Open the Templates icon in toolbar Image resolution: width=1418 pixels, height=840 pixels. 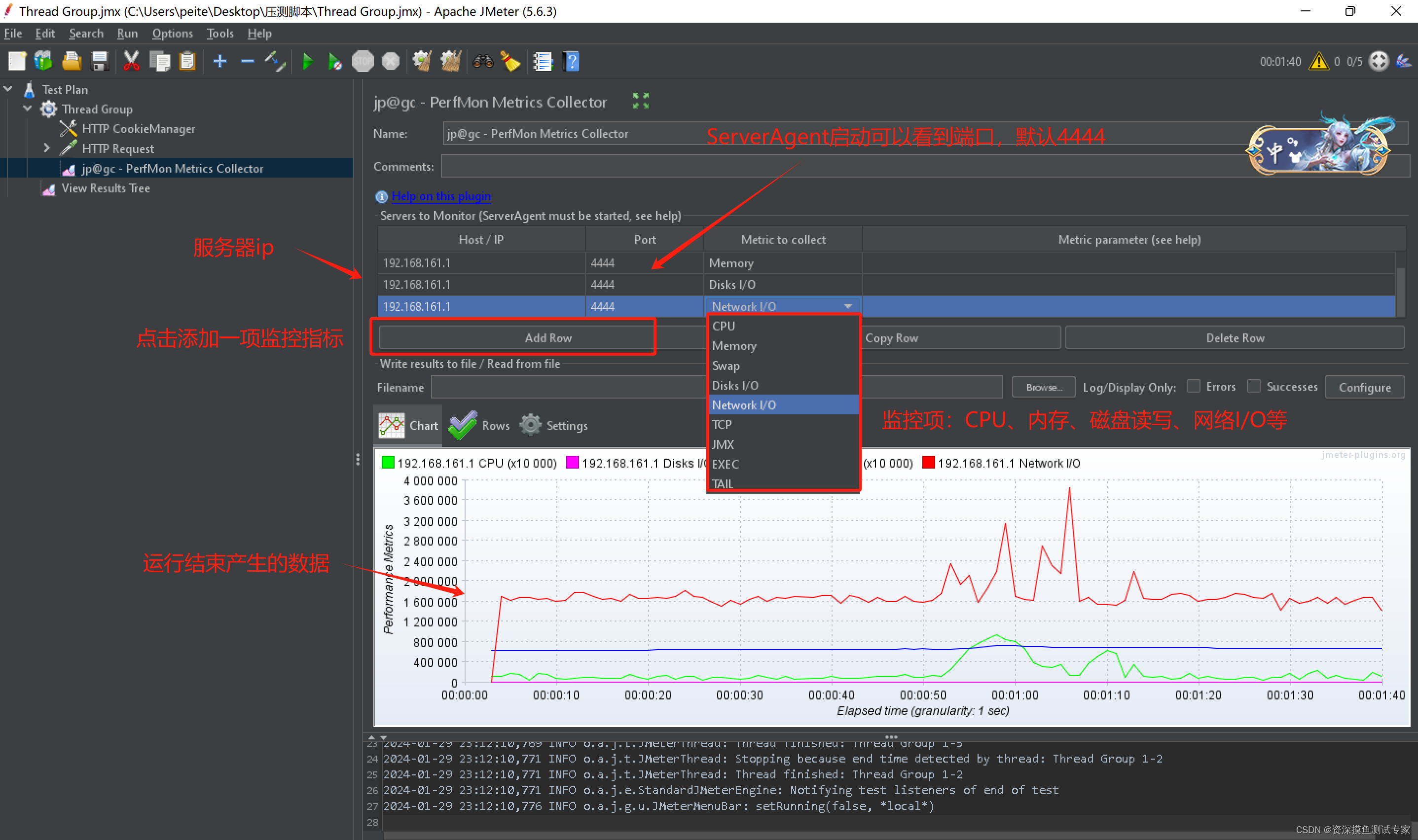coord(43,61)
